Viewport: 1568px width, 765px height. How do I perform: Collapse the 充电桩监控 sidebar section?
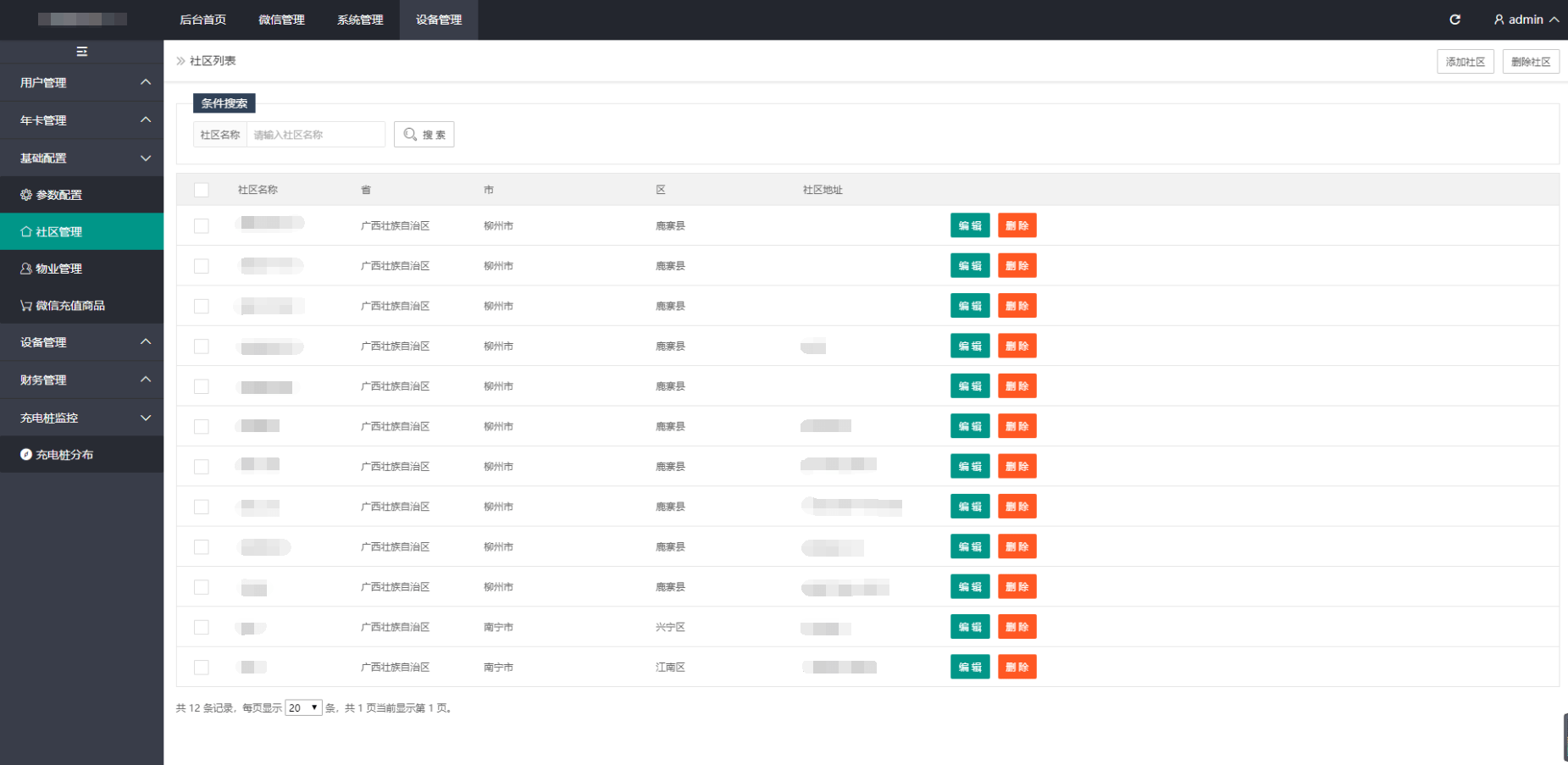pos(81,418)
